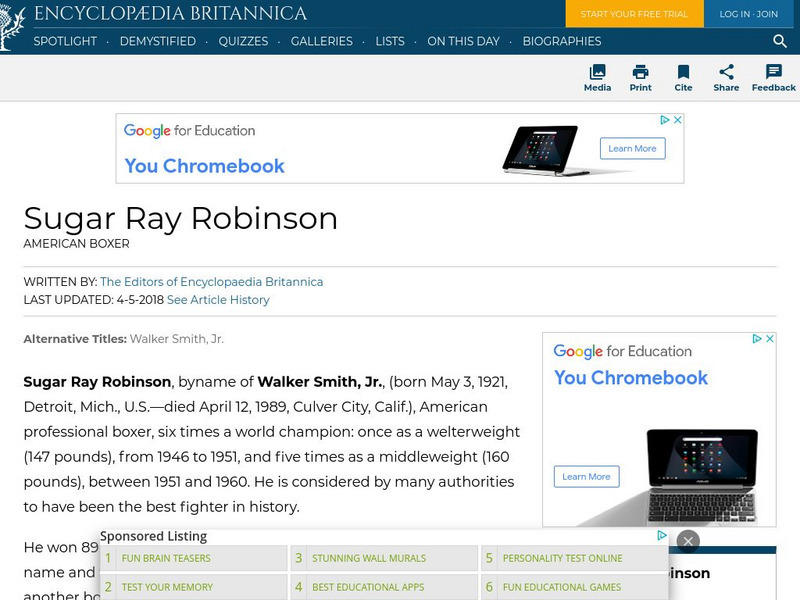Open the On This Day section
The width and height of the screenshot is (800, 600).
(464, 42)
